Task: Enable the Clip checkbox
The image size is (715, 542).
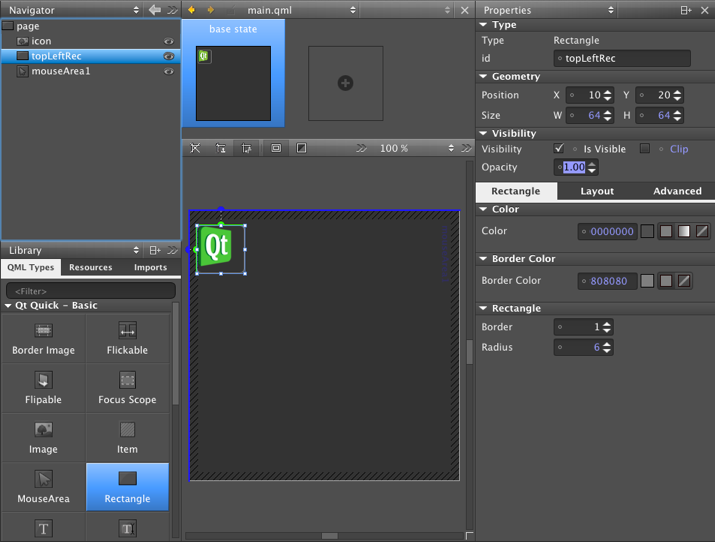Action: click(645, 149)
